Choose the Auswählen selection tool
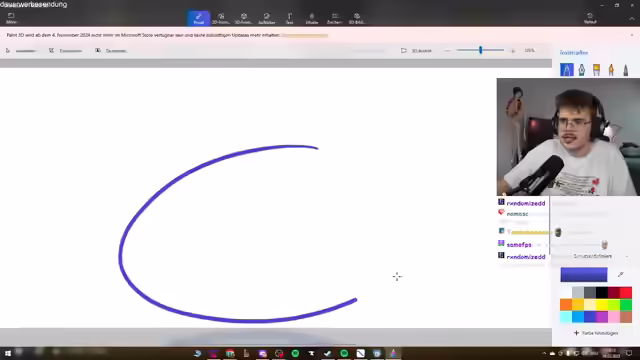This screenshot has width=640, height=360. coord(22,51)
